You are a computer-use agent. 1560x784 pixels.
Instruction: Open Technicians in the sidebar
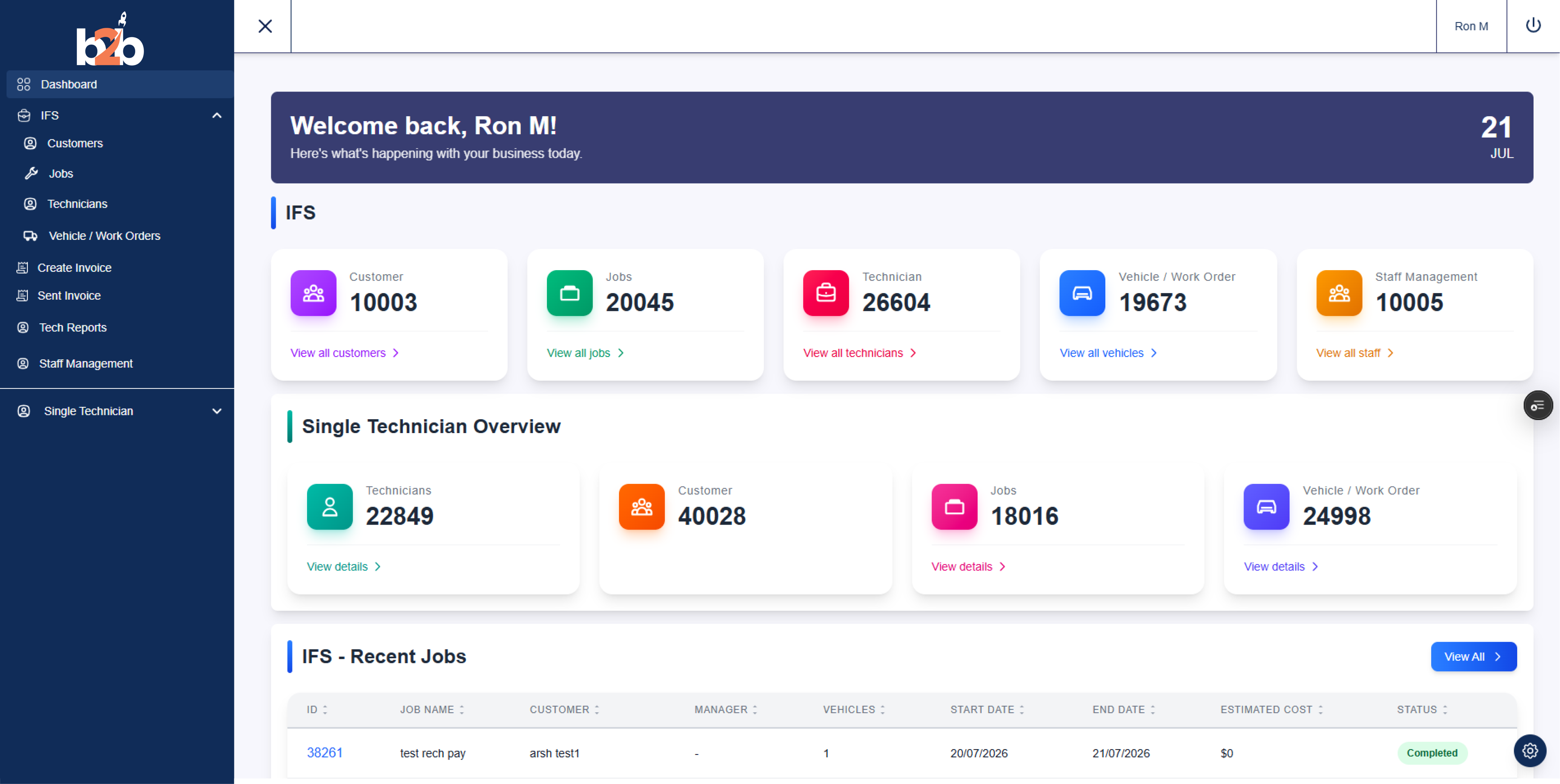point(77,203)
